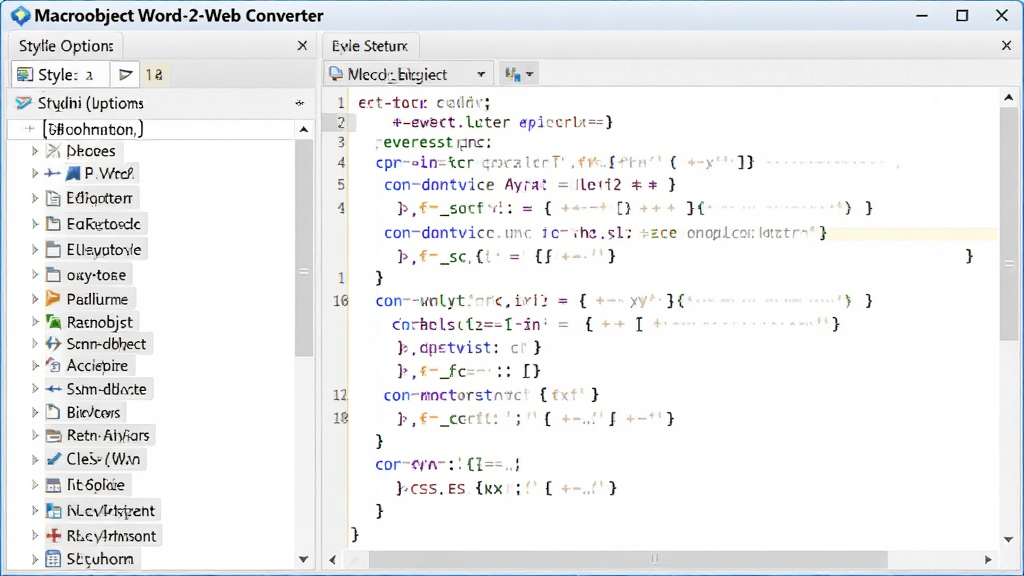
Task: Click the Fit6olde table icon
Action: pos(54,485)
